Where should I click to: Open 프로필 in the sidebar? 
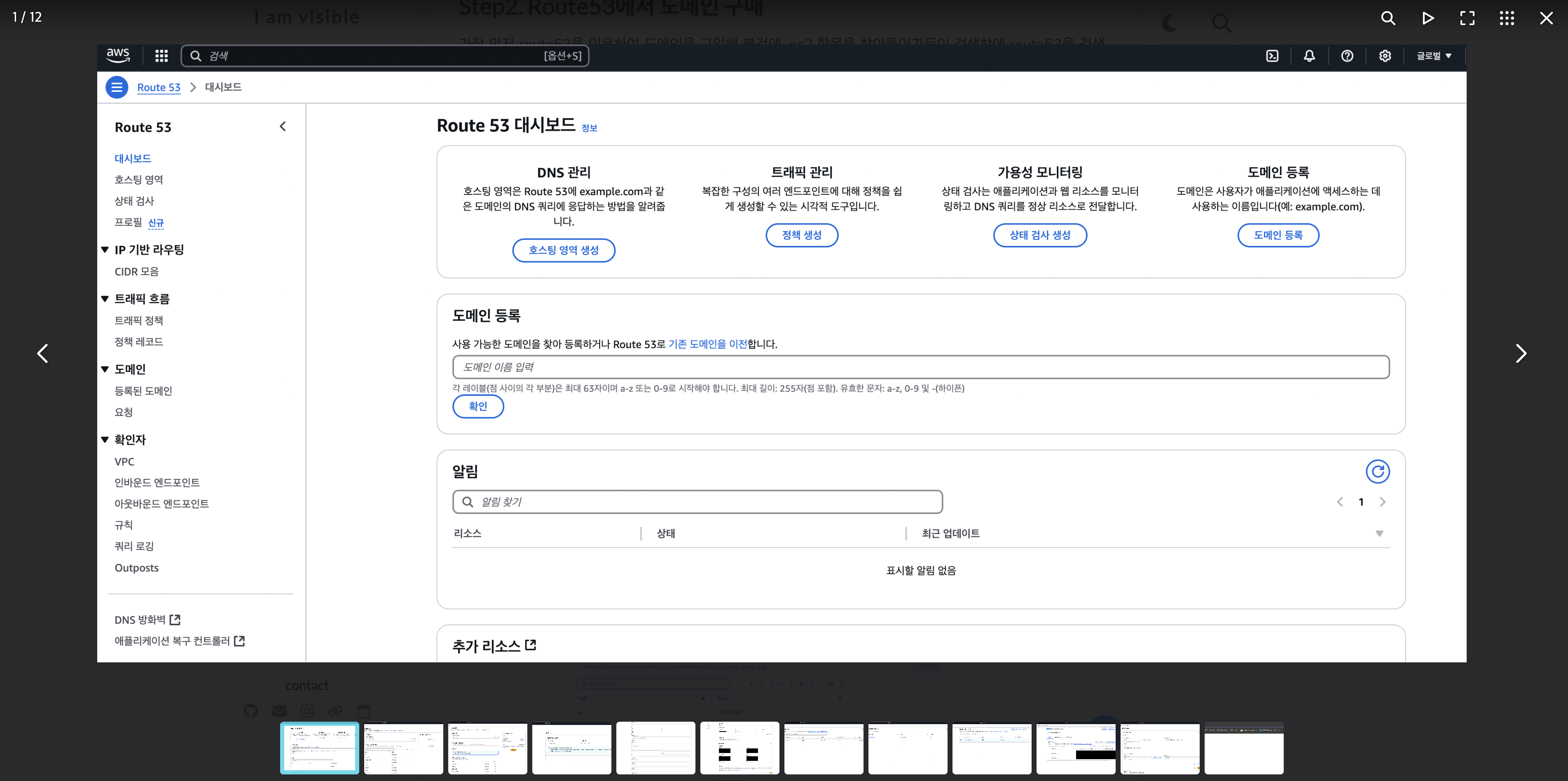point(128,222)
